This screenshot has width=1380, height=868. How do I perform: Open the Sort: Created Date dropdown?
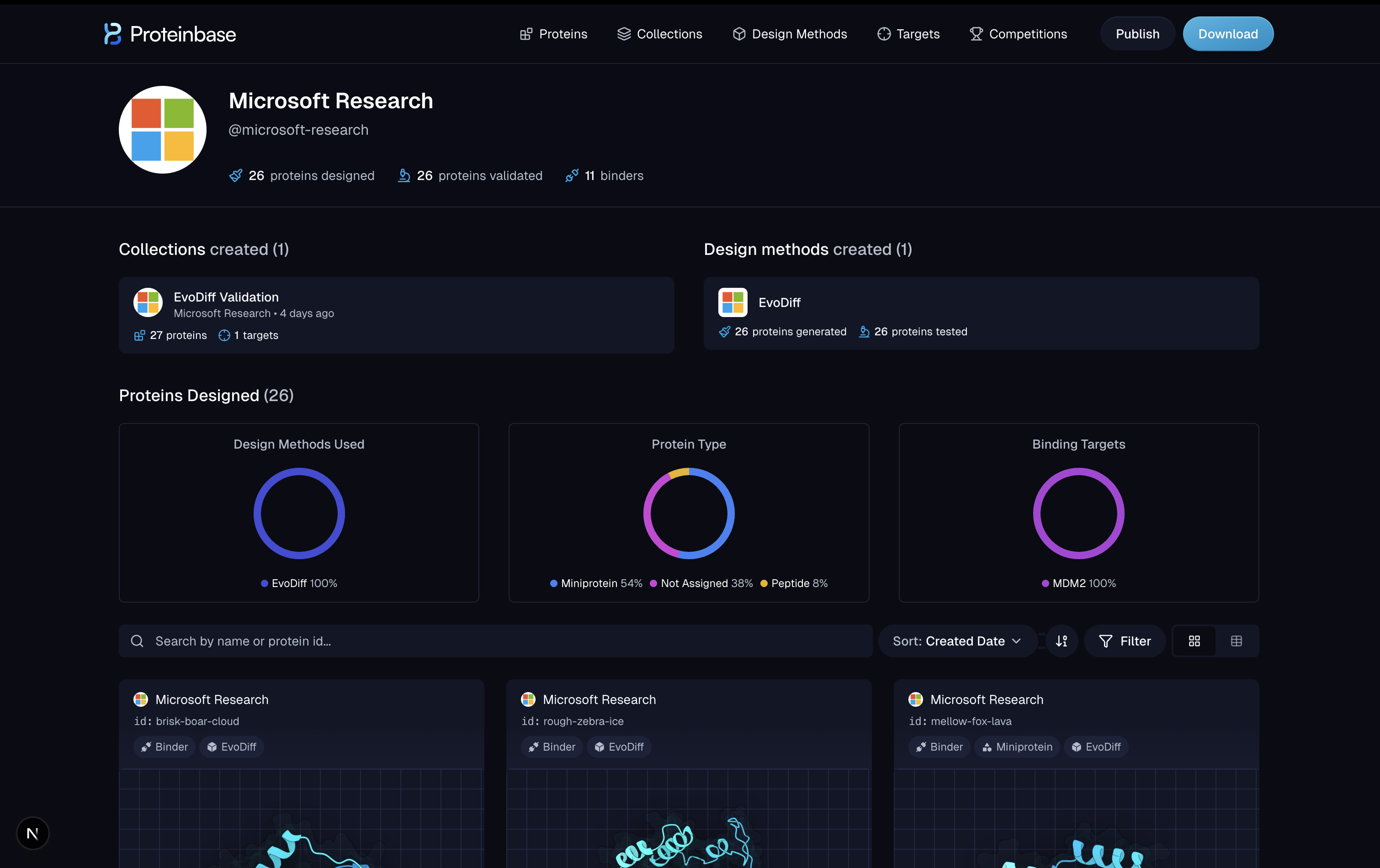(x=957, y=641)
